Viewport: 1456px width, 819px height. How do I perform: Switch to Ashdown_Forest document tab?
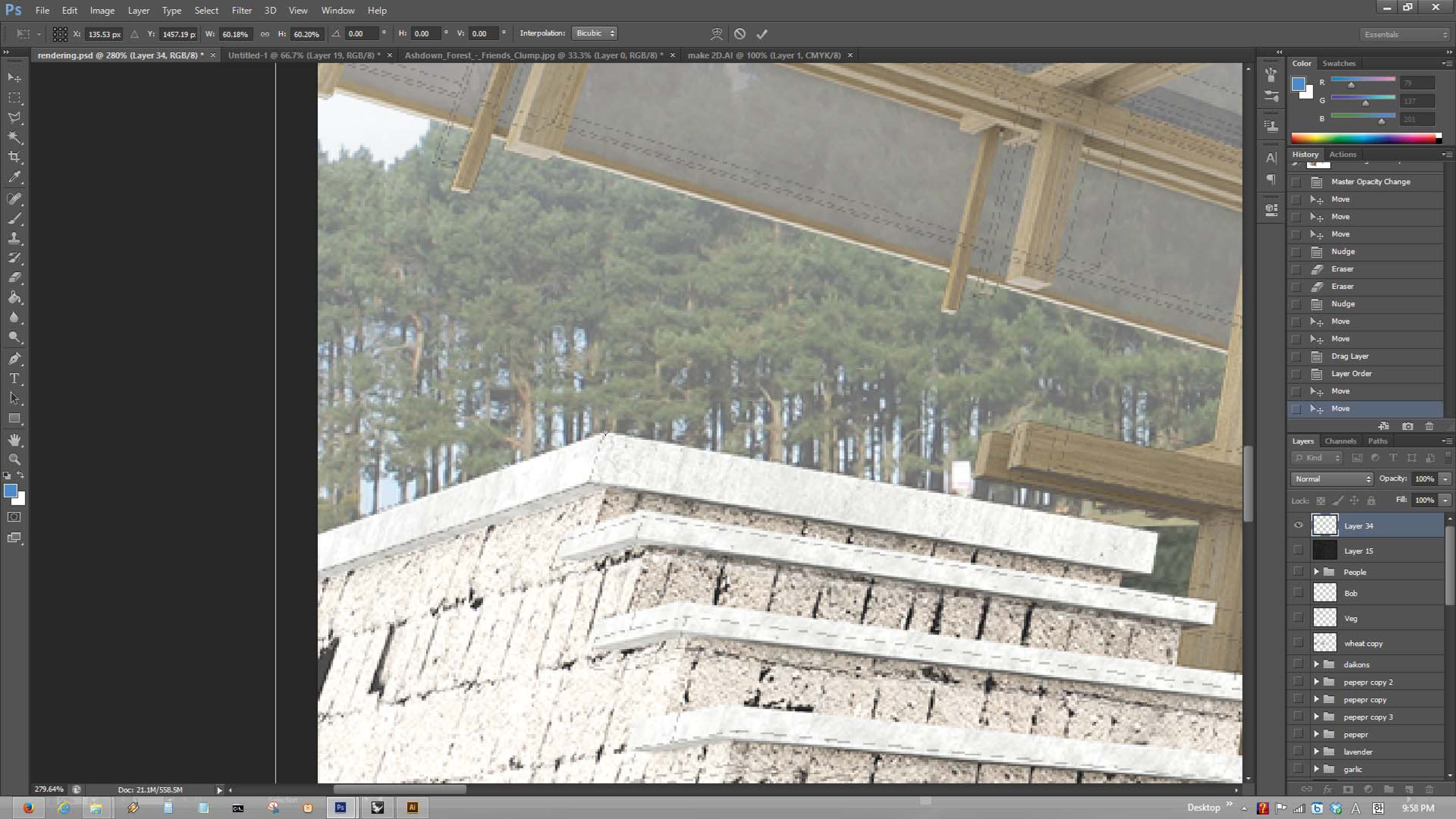point(534,55)
